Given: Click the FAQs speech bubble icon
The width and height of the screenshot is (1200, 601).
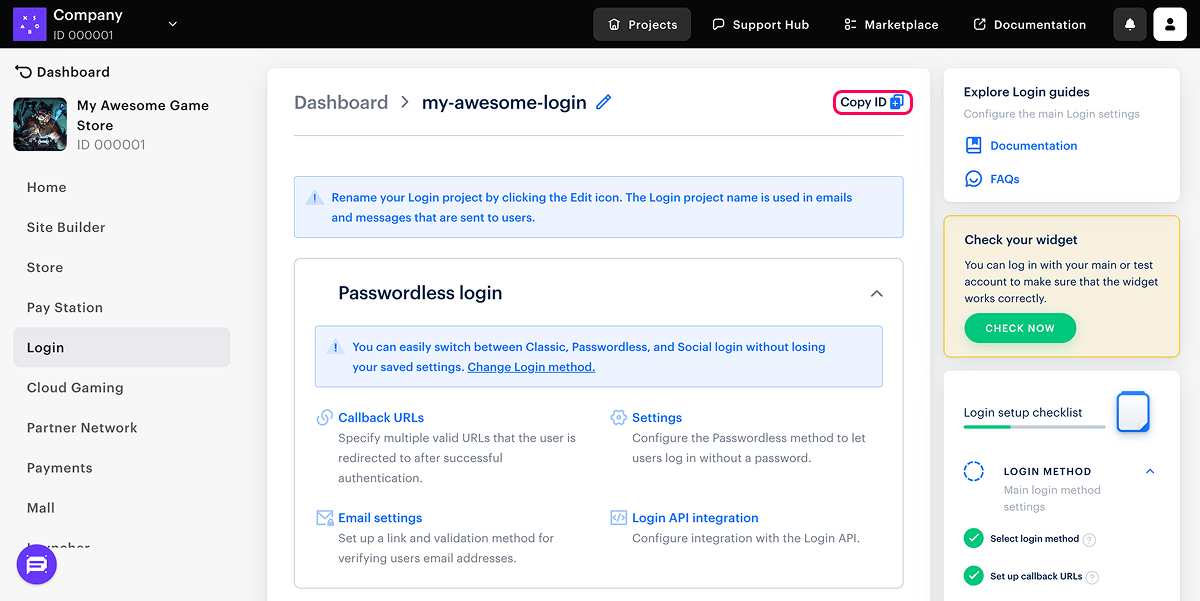Looking at the screenshot, I should point(973,179).
